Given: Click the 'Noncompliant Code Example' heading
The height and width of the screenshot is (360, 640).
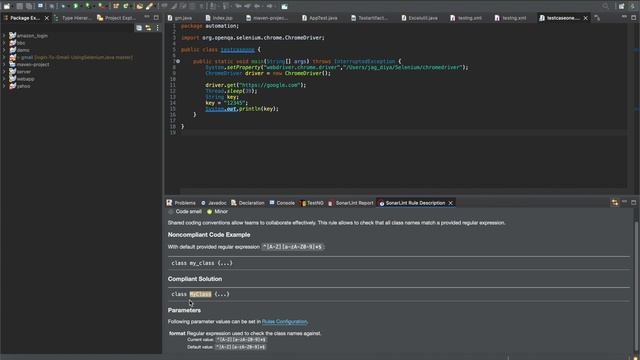Looking at the screenshot, I should [x=209, y=235].
